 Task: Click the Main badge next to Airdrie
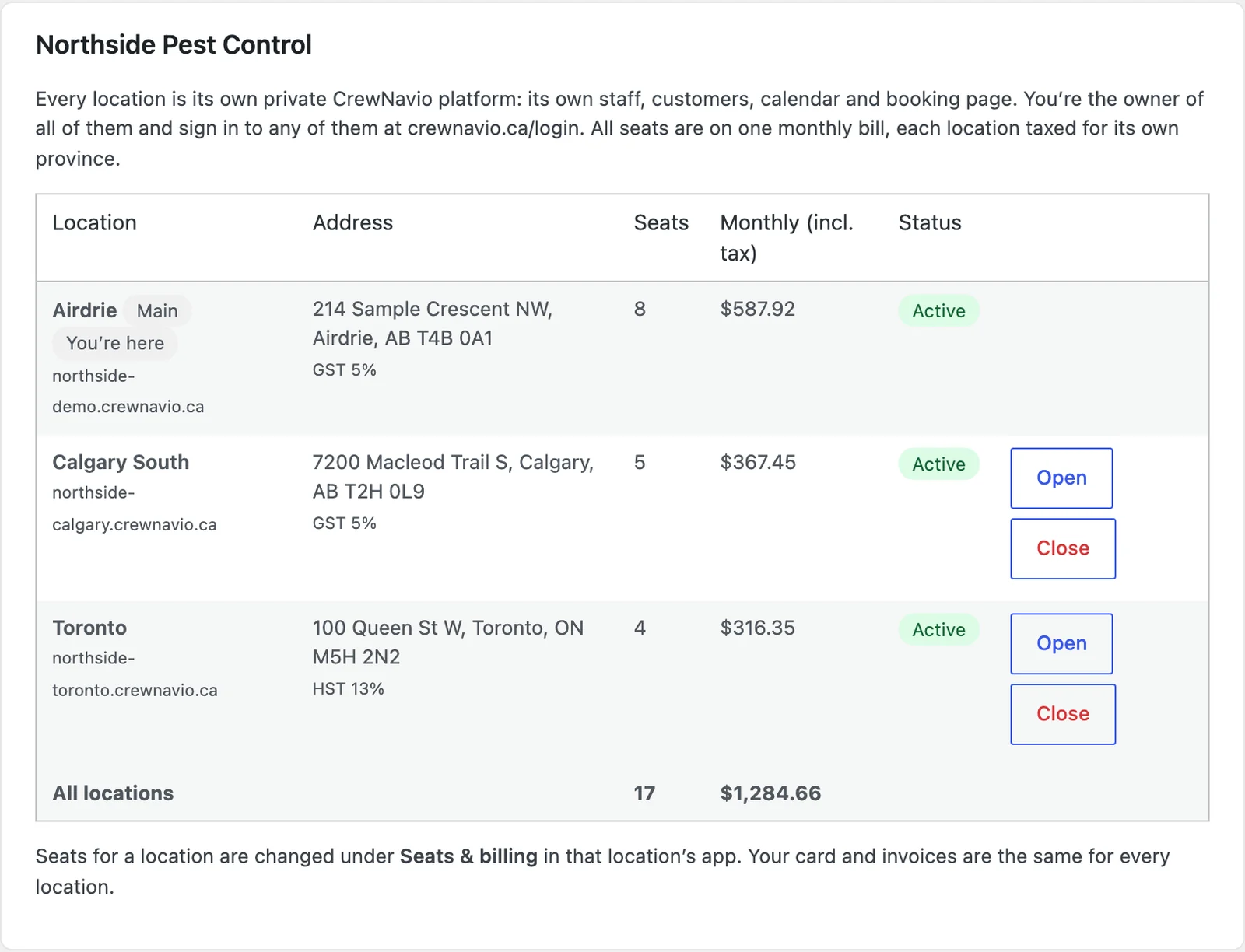click(x=157, y=310)
